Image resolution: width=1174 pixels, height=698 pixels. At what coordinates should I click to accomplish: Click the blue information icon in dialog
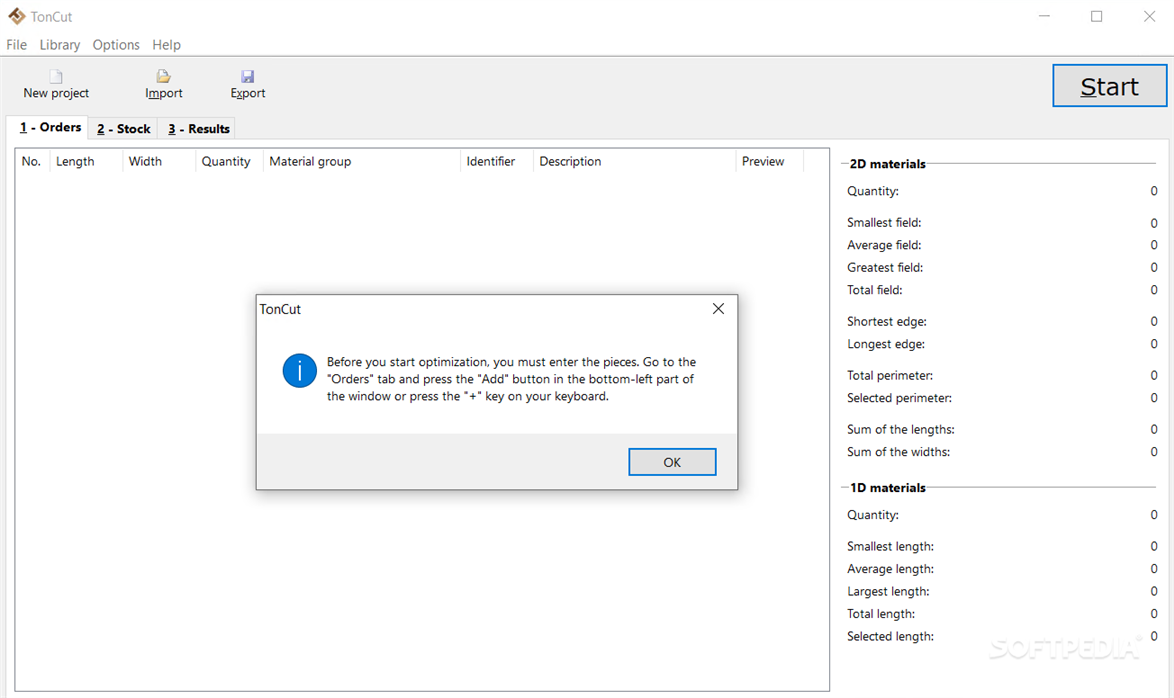299,371
